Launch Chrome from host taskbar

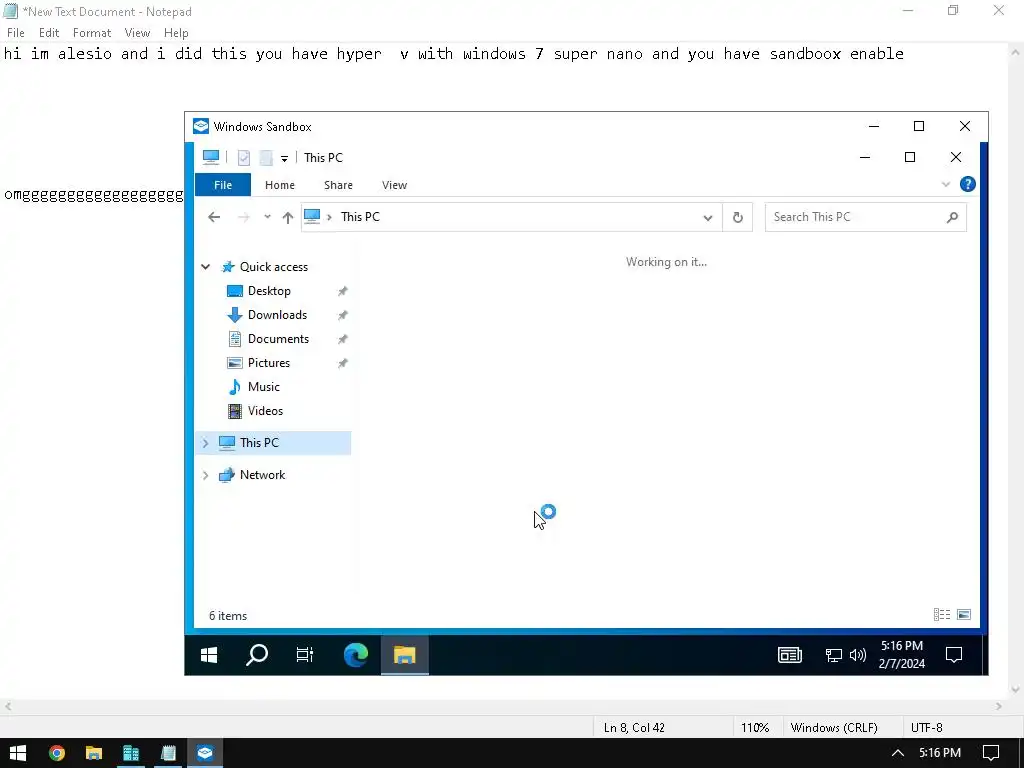click(x=57, y=753)
